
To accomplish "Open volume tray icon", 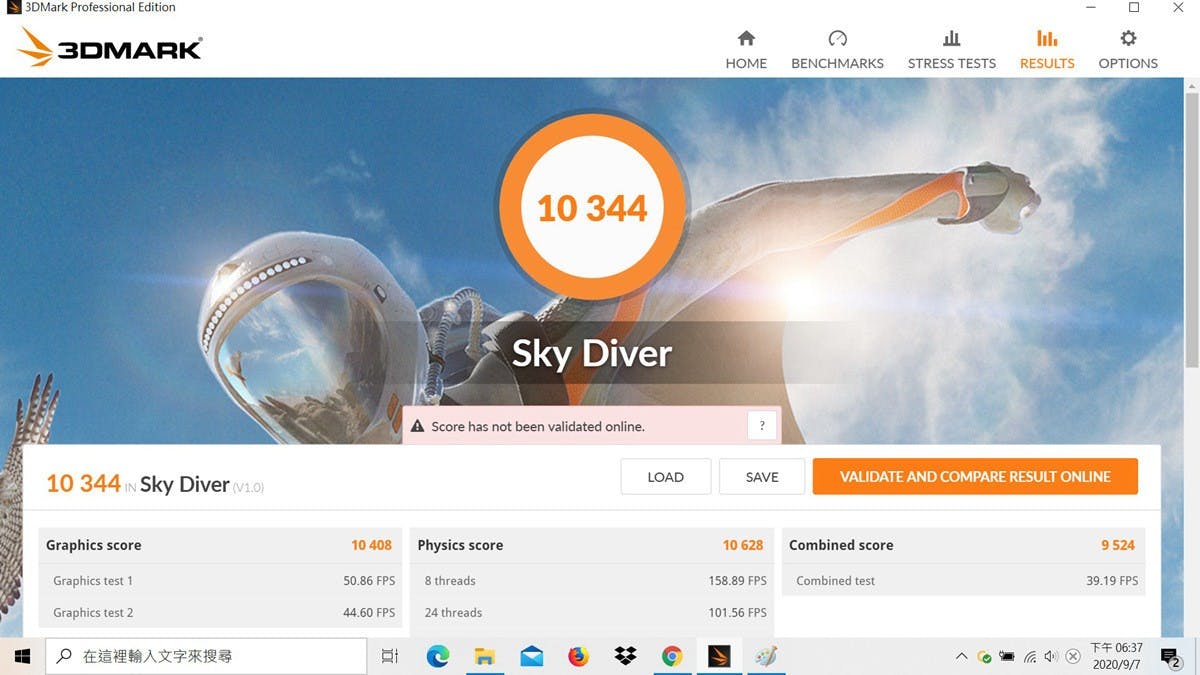I will pos(1051,657).
